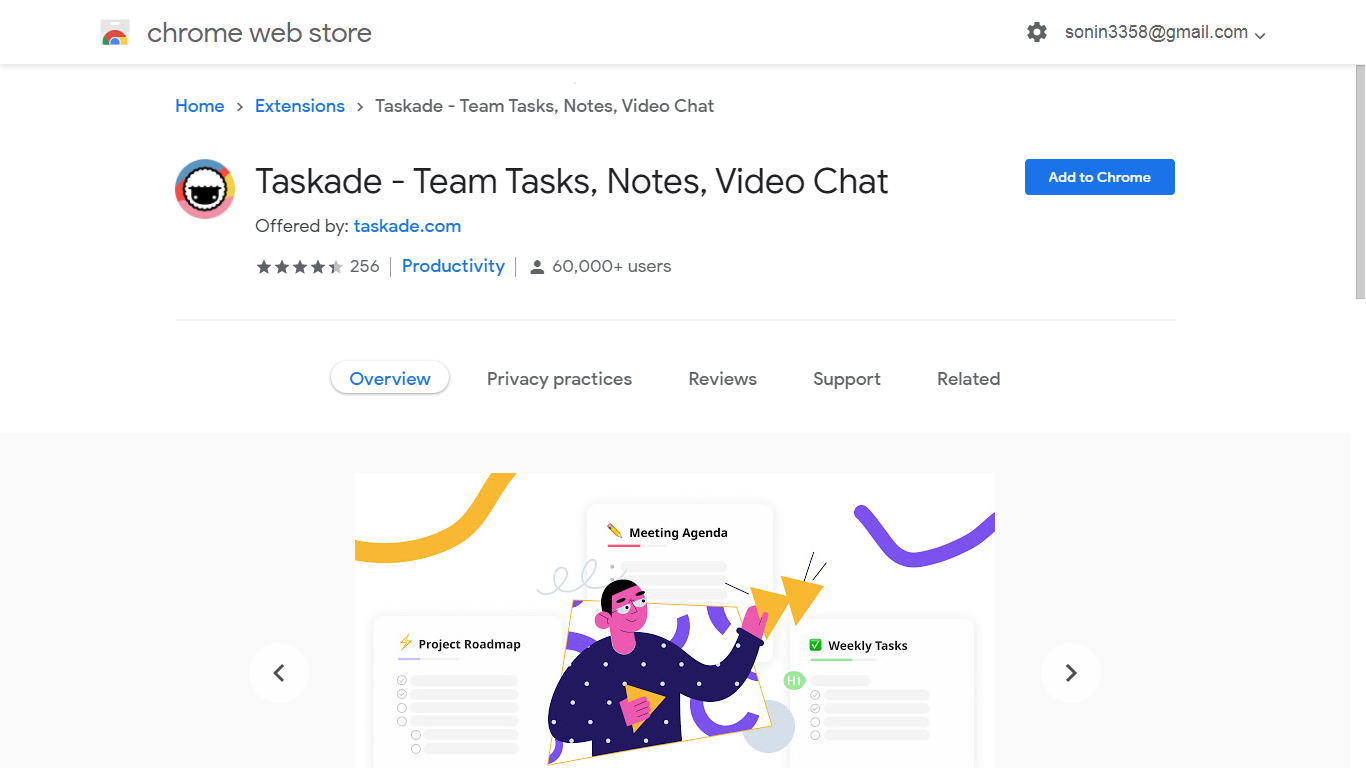Click the page's vertical scrollbar thumb
Viewport: 1366px width, 768px height.
(x=1359, y=181)
